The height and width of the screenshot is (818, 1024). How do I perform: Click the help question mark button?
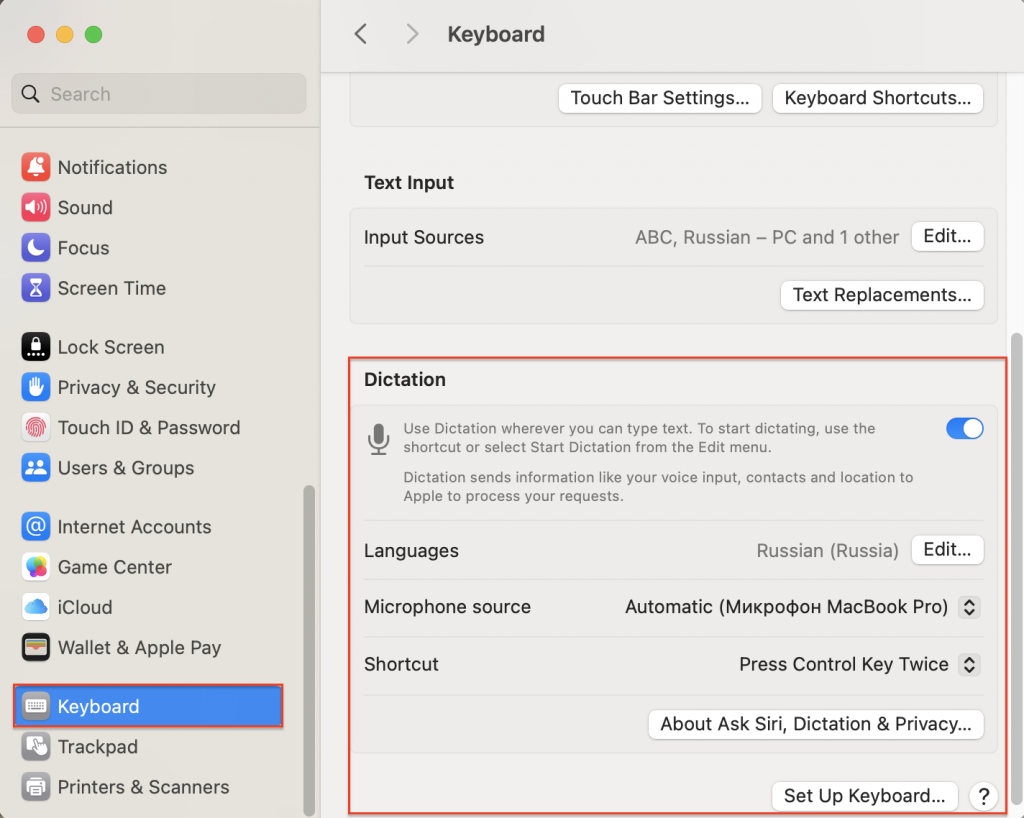pos(983,796)
